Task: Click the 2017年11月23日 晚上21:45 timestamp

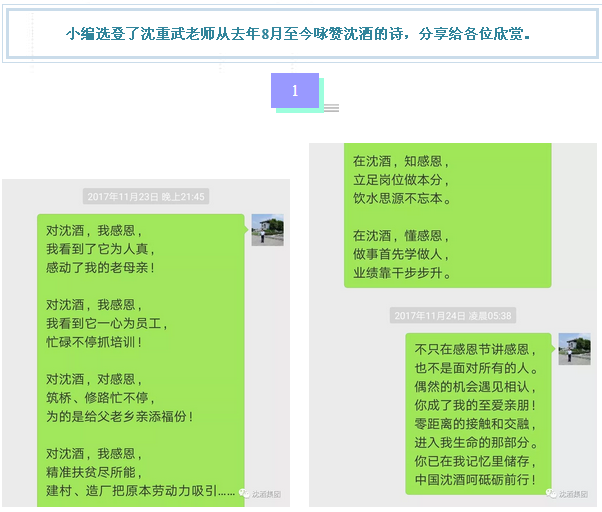Action: click(x=146, y=197)
